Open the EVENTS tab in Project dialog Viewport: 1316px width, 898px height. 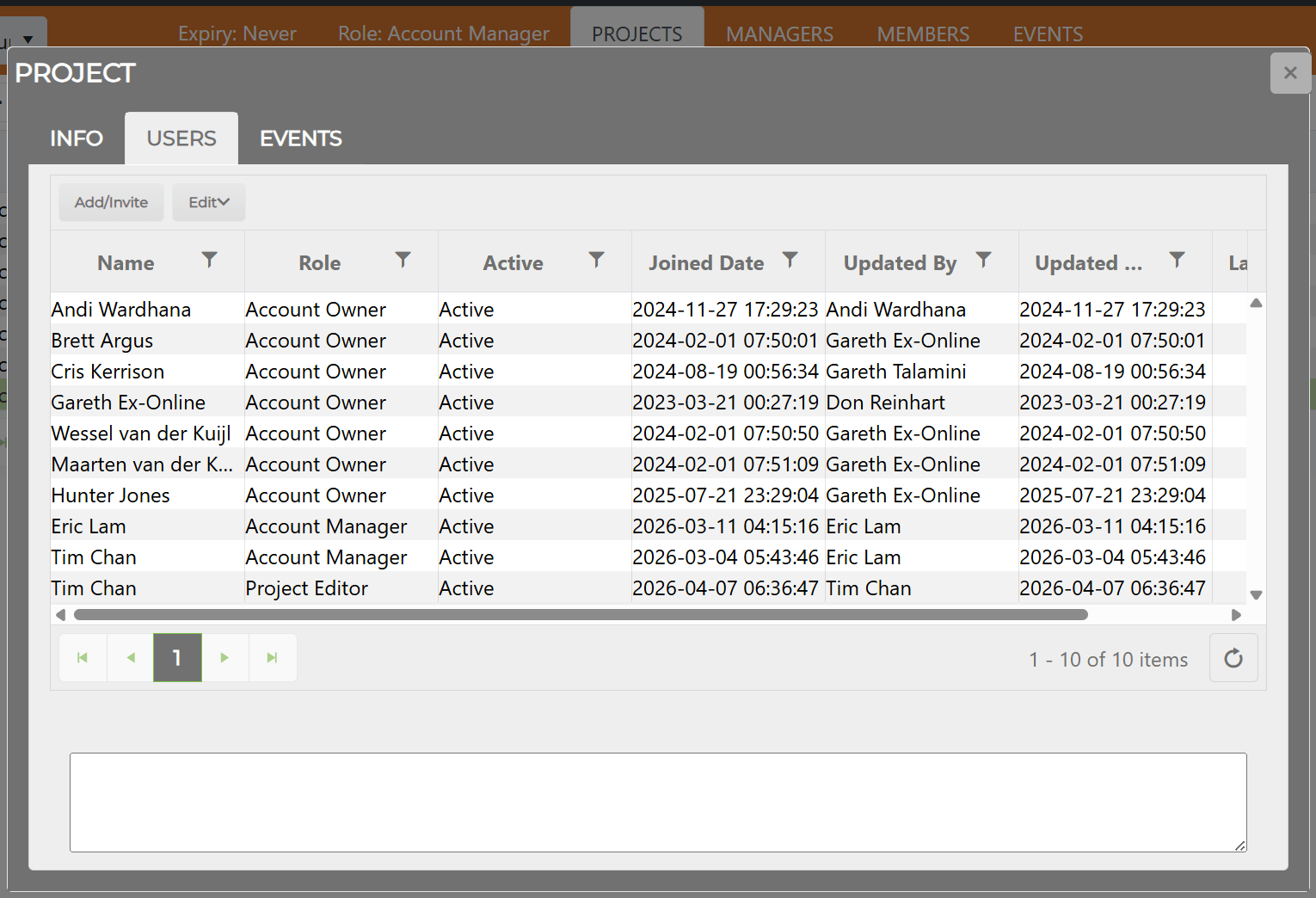coord(301,138)
